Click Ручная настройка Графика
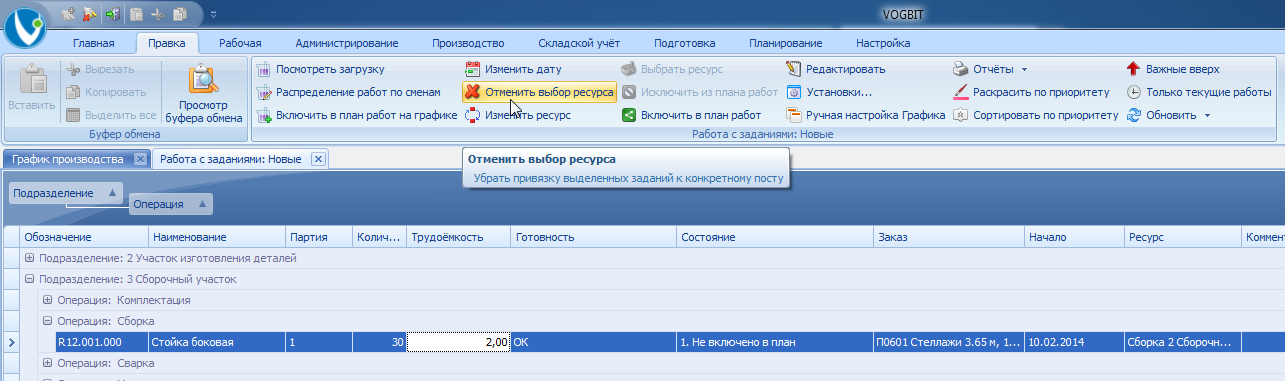This screenshot has height=381, width=1285. (x=866, y=115)
